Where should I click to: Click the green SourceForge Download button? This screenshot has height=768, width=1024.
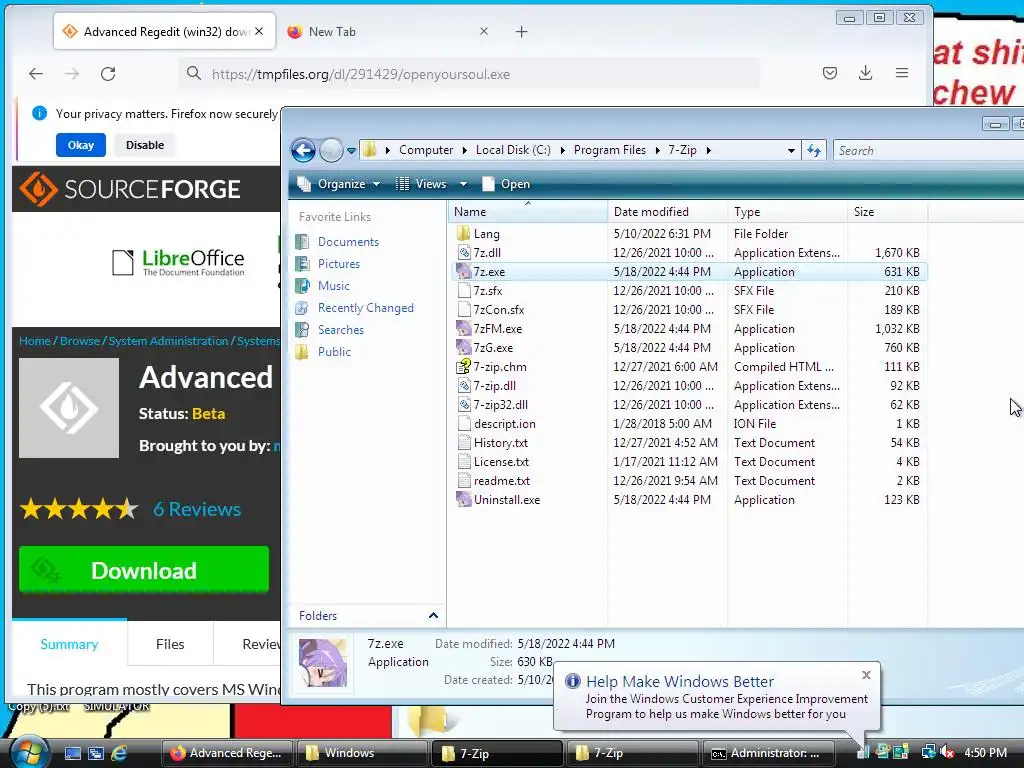[144, 570]
